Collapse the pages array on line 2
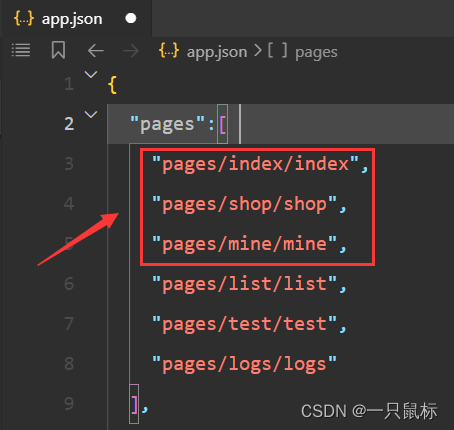 click(x=91, y=114)
